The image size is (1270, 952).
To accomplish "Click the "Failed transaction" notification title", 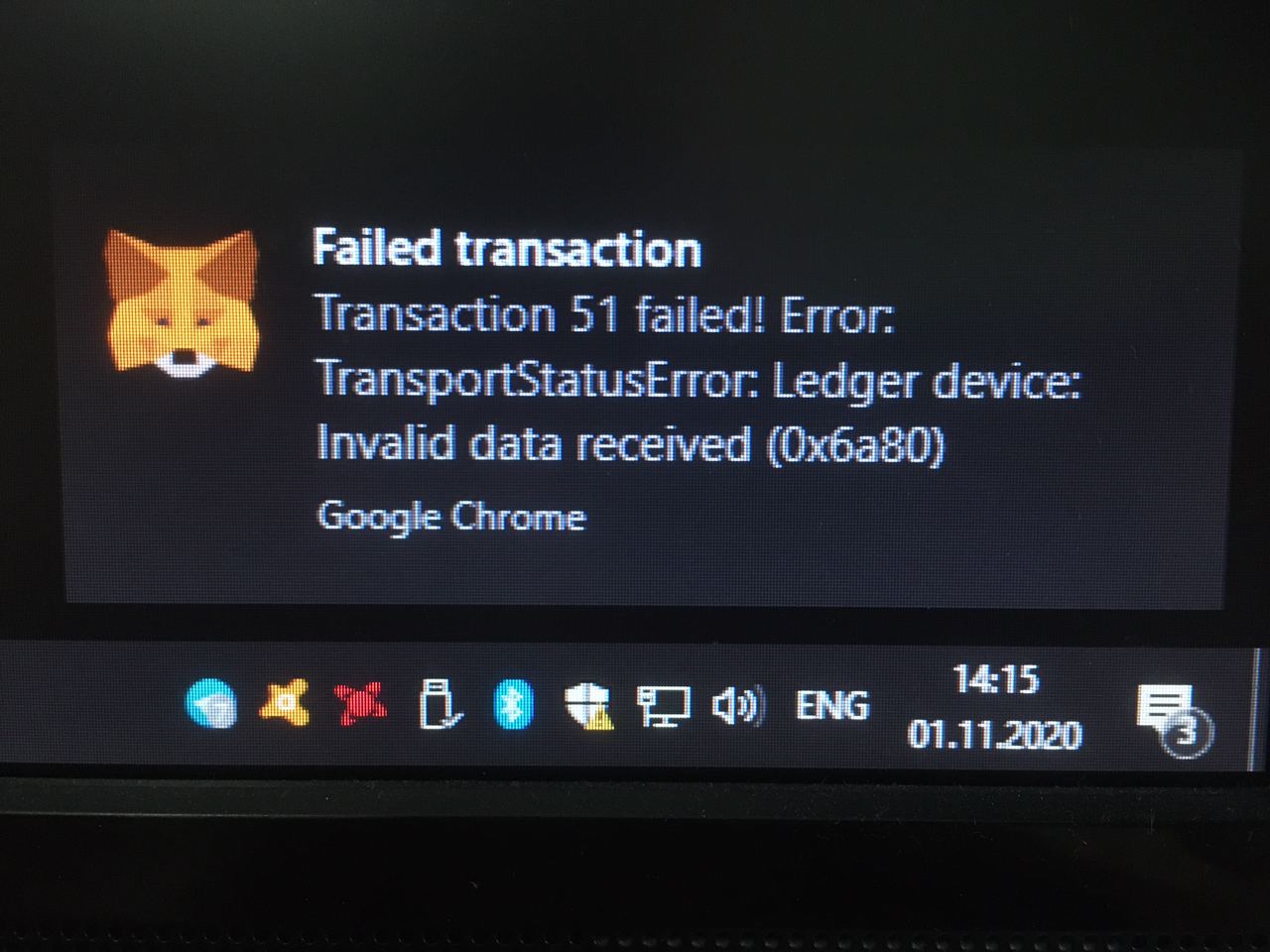I will [x=507, y=247].
